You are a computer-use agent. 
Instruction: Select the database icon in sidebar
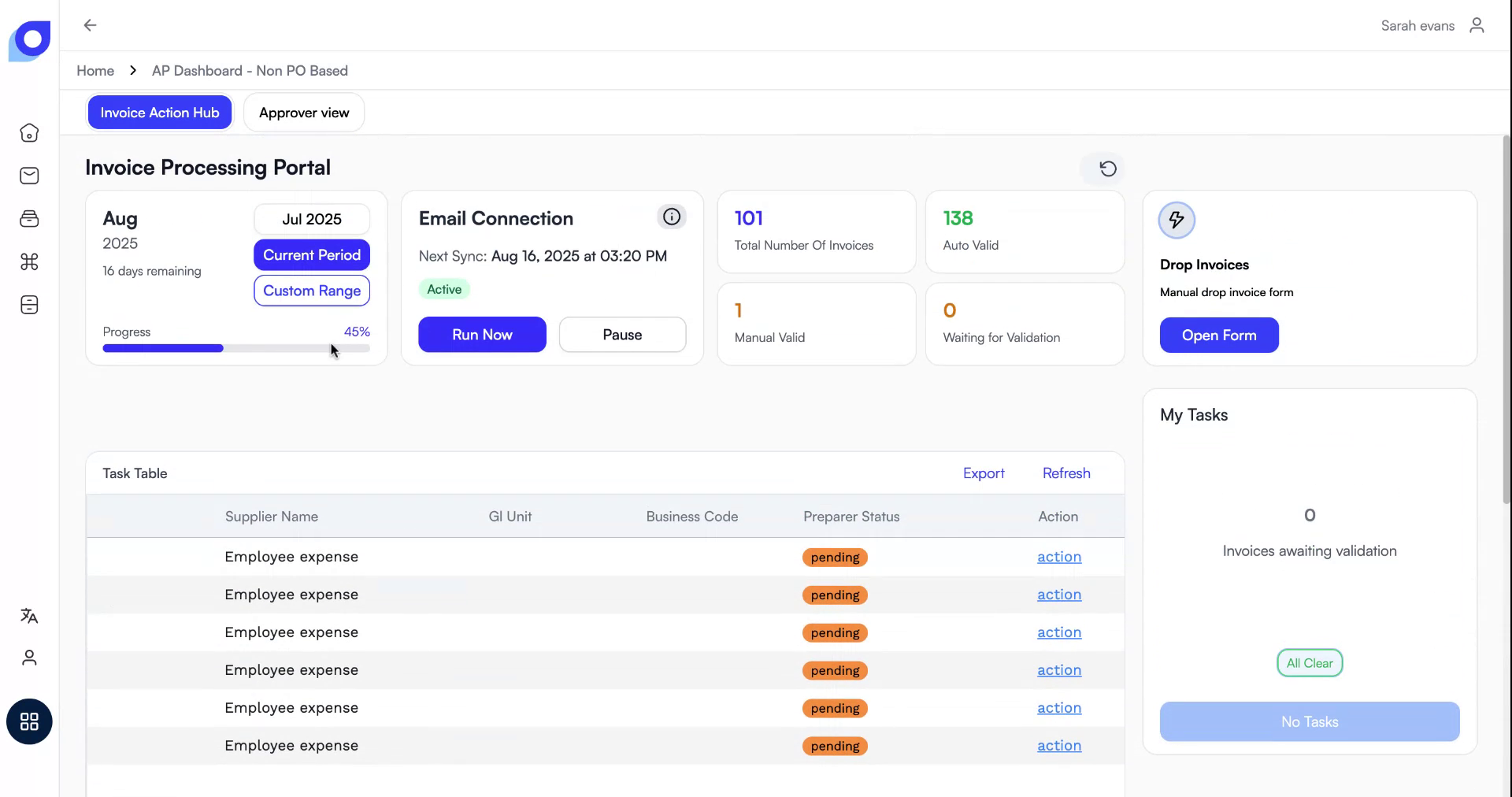pos(29,305)
